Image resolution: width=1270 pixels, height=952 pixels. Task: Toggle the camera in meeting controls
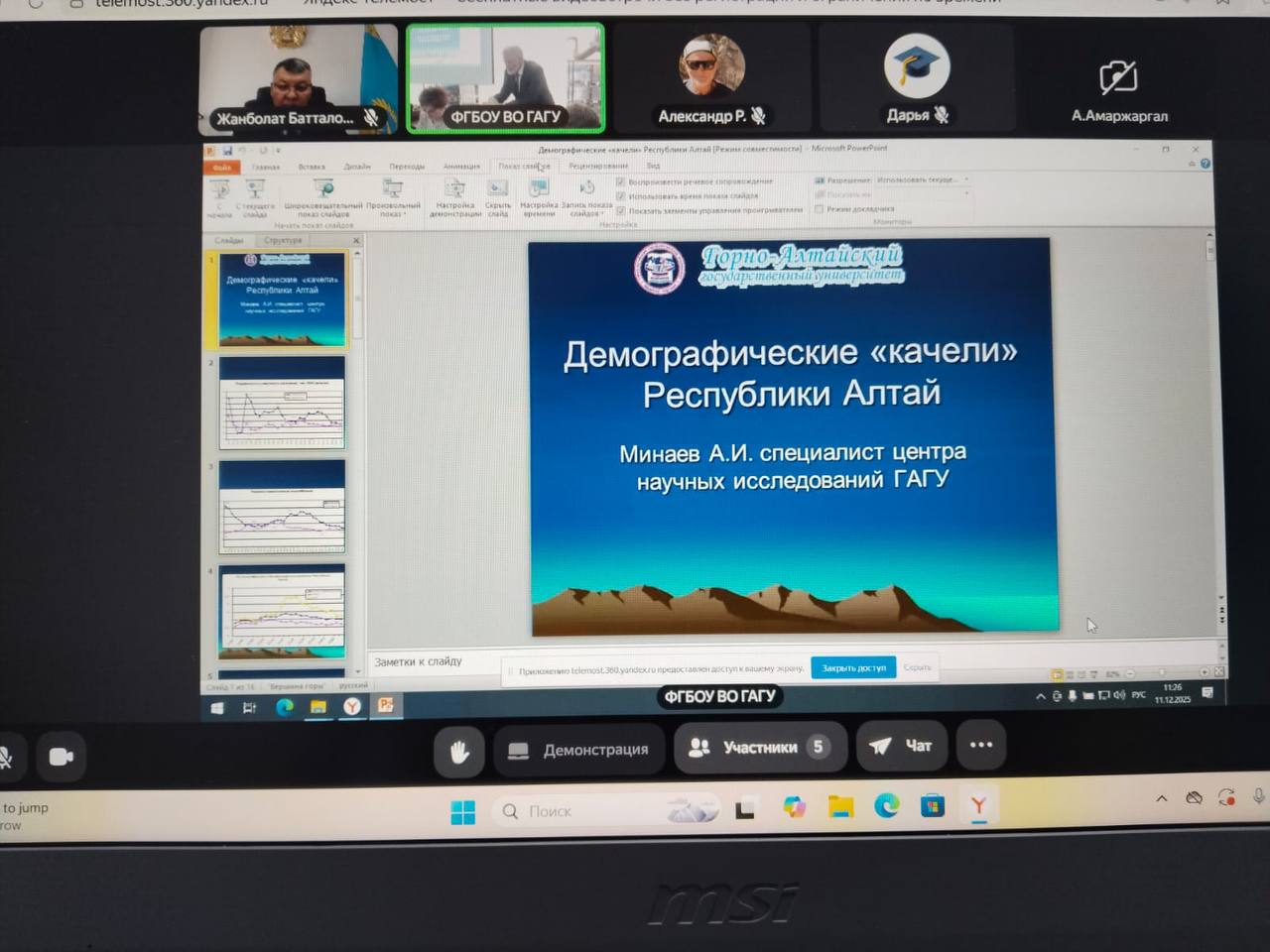pyautogui.click(x=62, y=757)
